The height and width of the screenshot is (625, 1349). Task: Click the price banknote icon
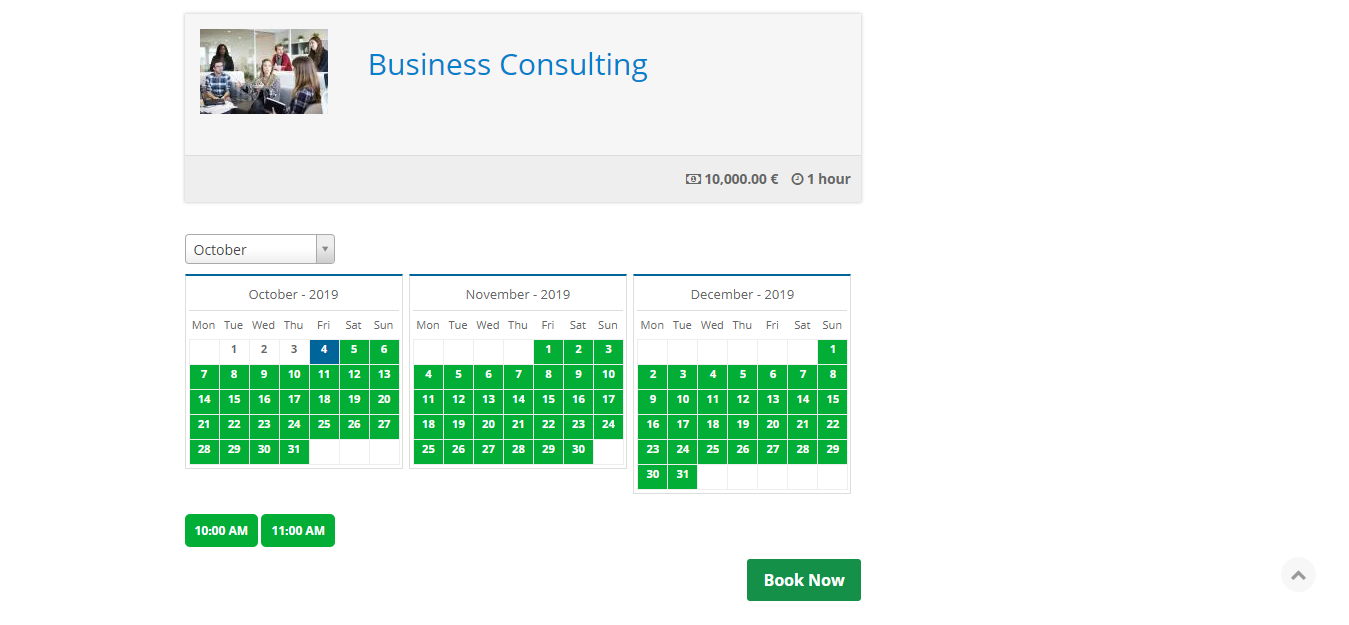(x=693, y=179)
